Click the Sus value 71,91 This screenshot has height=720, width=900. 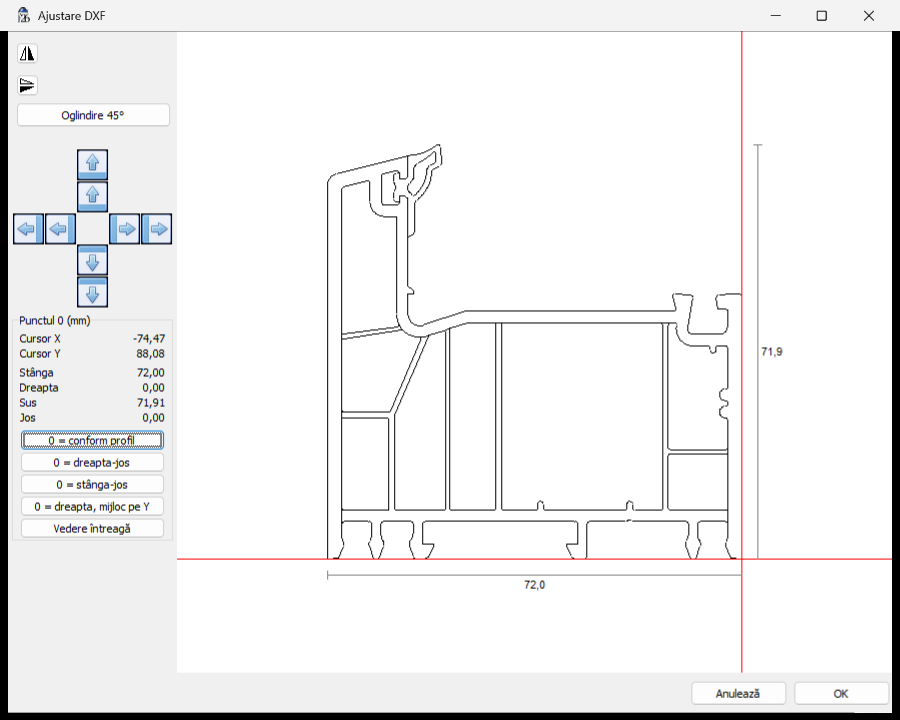150,402
